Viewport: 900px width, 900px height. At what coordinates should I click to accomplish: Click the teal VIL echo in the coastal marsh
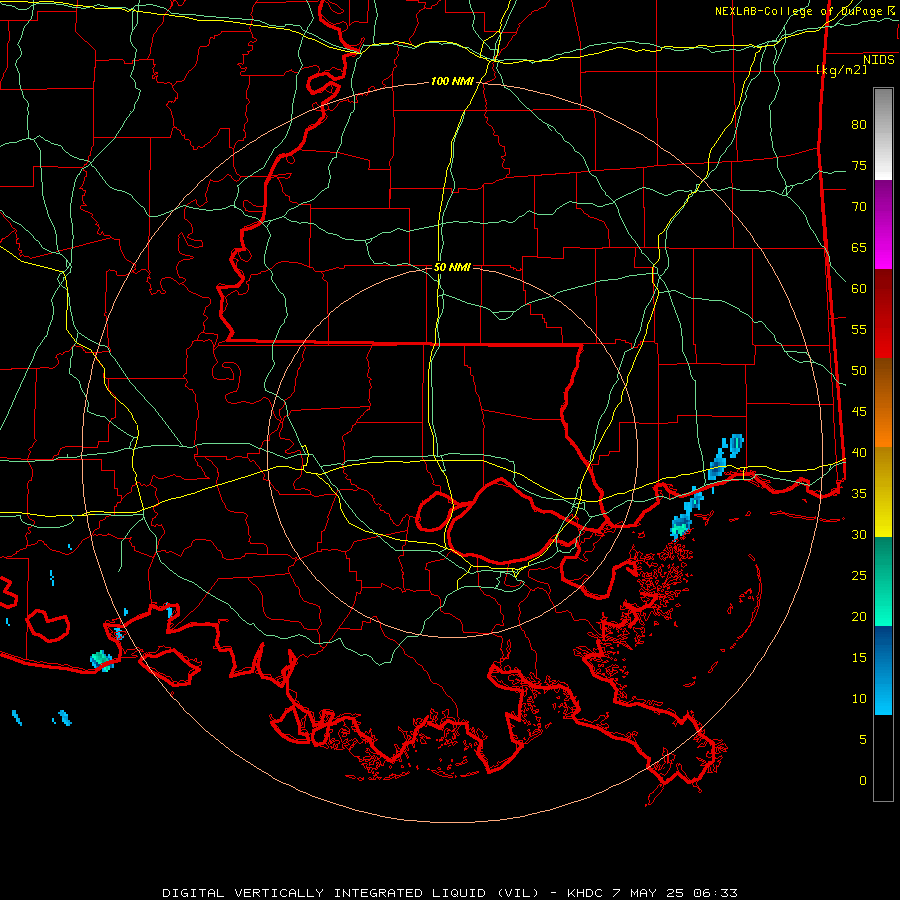pos(680,525)
